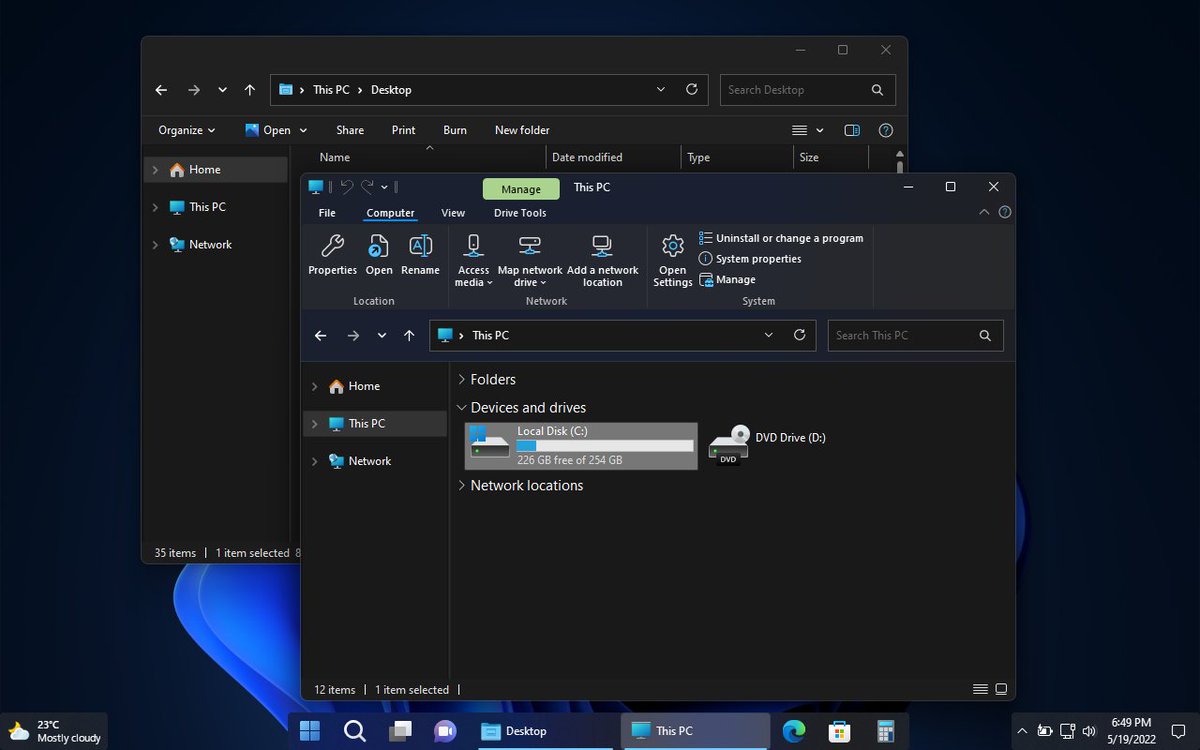This screenshot has width=1200, height=750.
Task: Click the Rename icon in ribbon
Action: 420,246
